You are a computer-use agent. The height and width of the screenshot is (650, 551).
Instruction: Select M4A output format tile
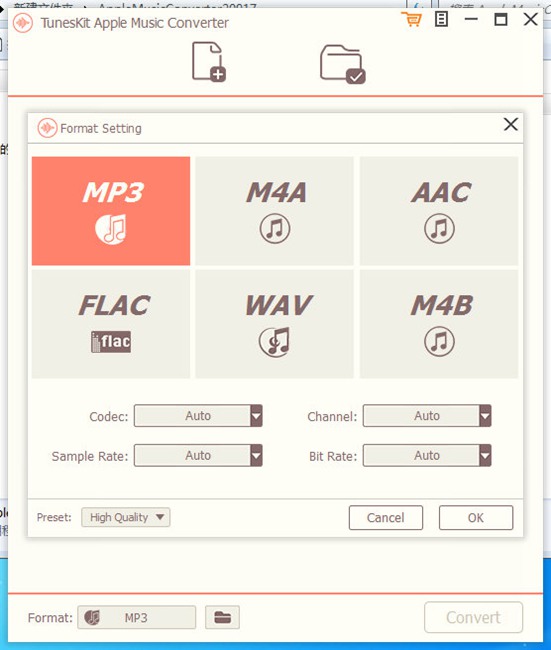click(x=274, y=211)
